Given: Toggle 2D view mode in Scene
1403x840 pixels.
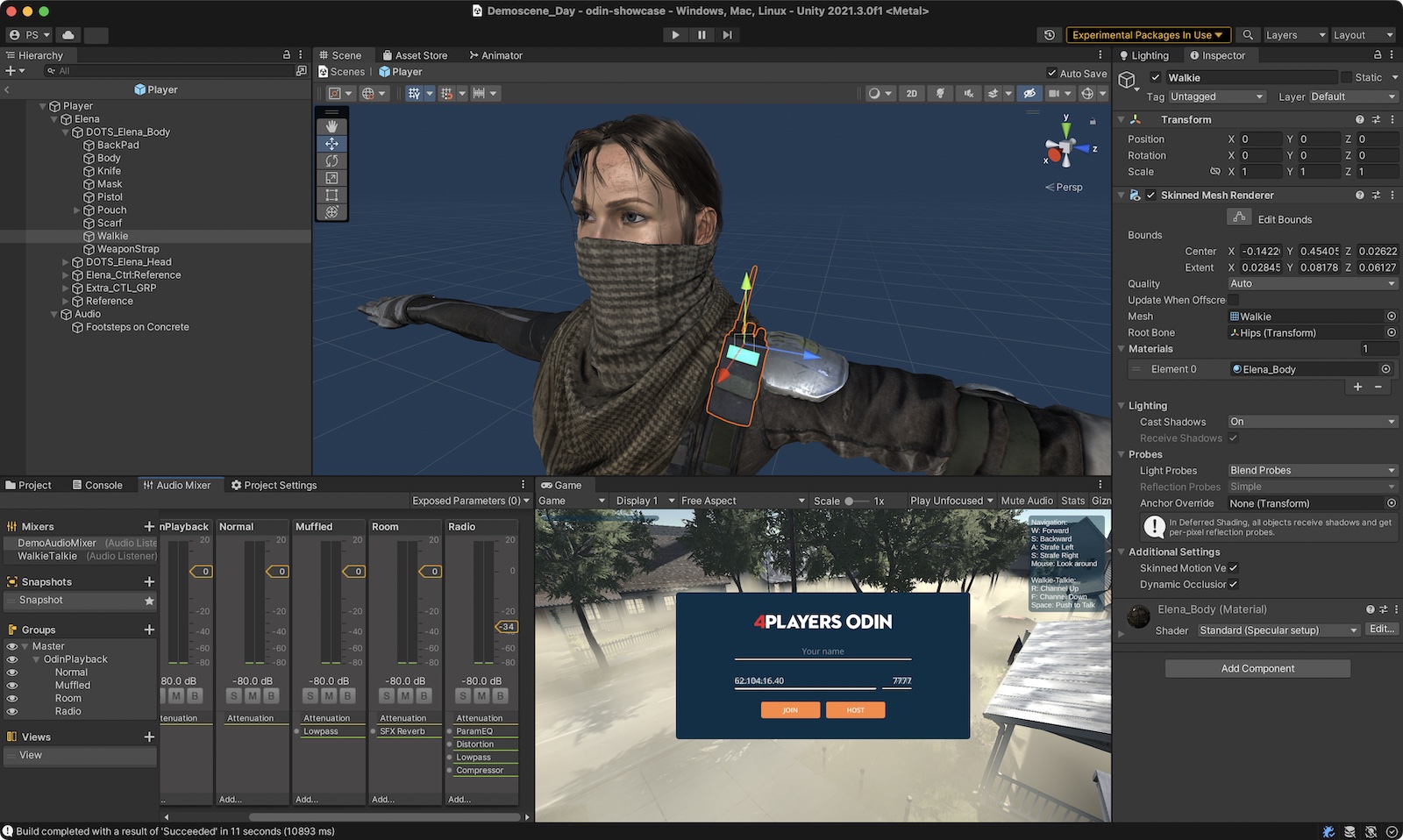Looking at the screenshot, I should (911, 94).
